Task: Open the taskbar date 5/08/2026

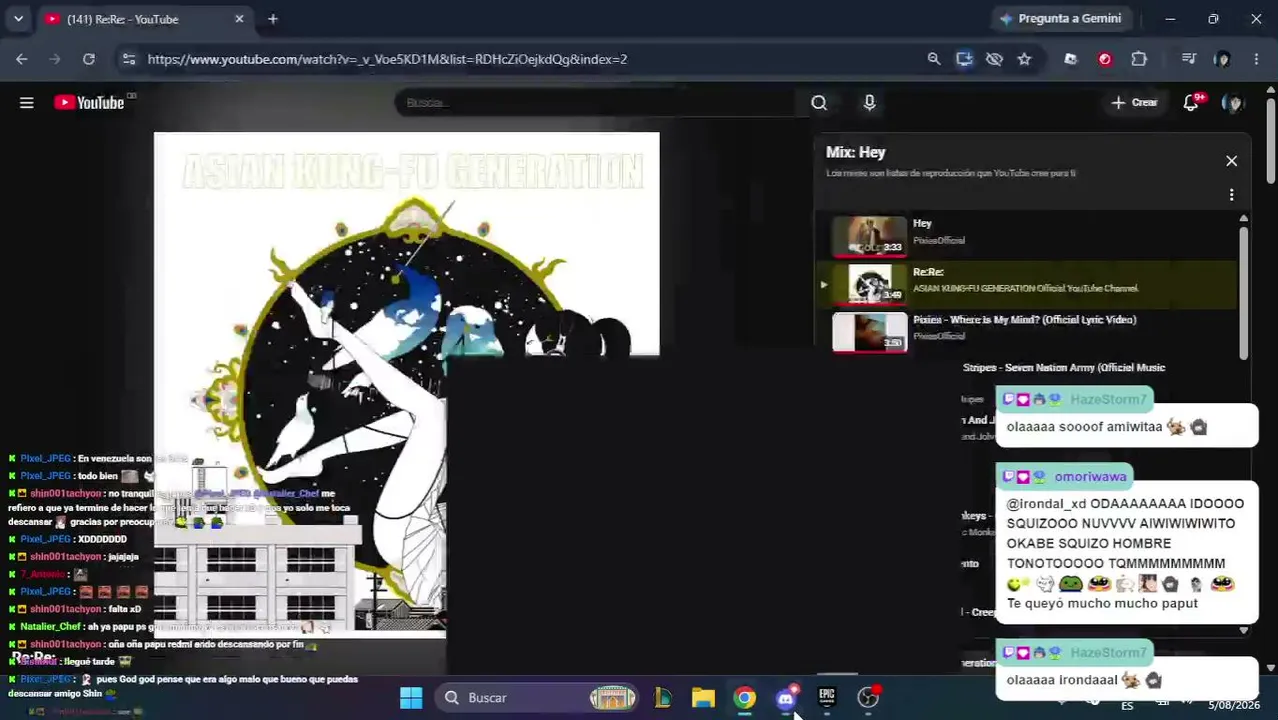Action: point(1234,705)
